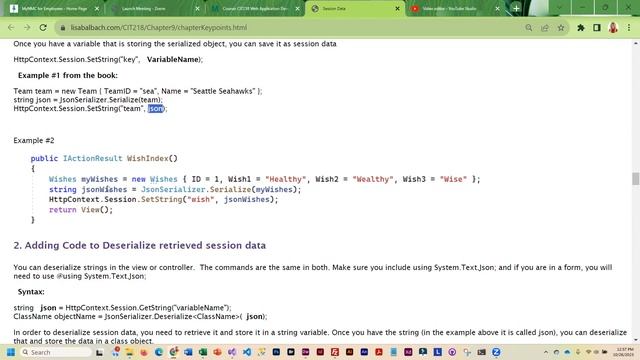Viewport: 640px width, 360px height.
Task: Open Adobe Illustrator from taskbar
Action: click(x=349, y=352)
